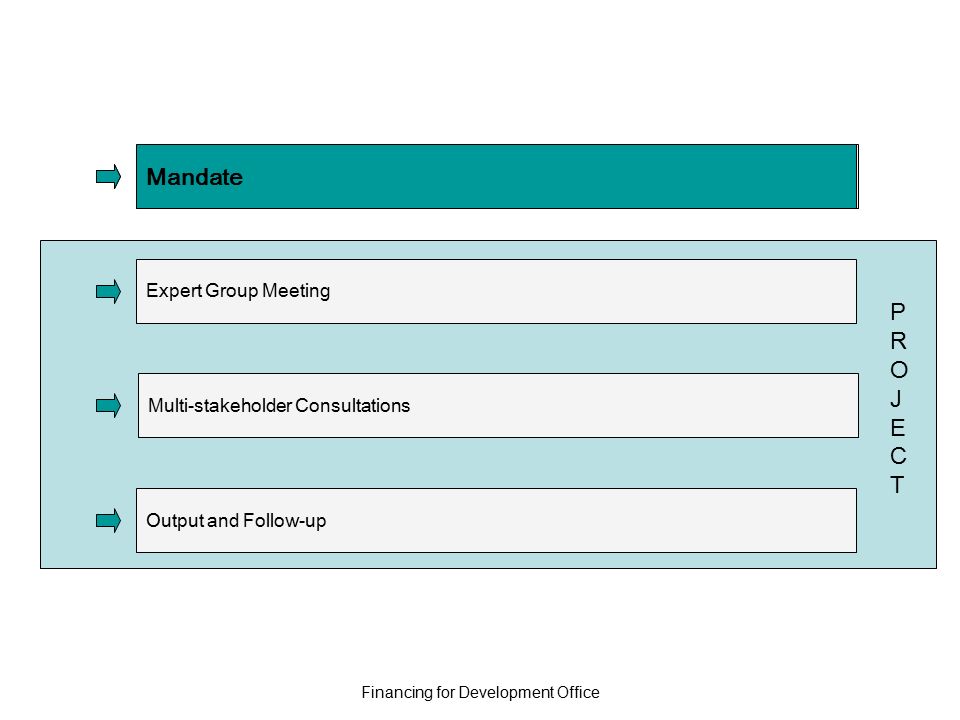The image size is (960, 720).
Task: Click the letter J in vertical PROJECT
Action: tap(896, 399)
